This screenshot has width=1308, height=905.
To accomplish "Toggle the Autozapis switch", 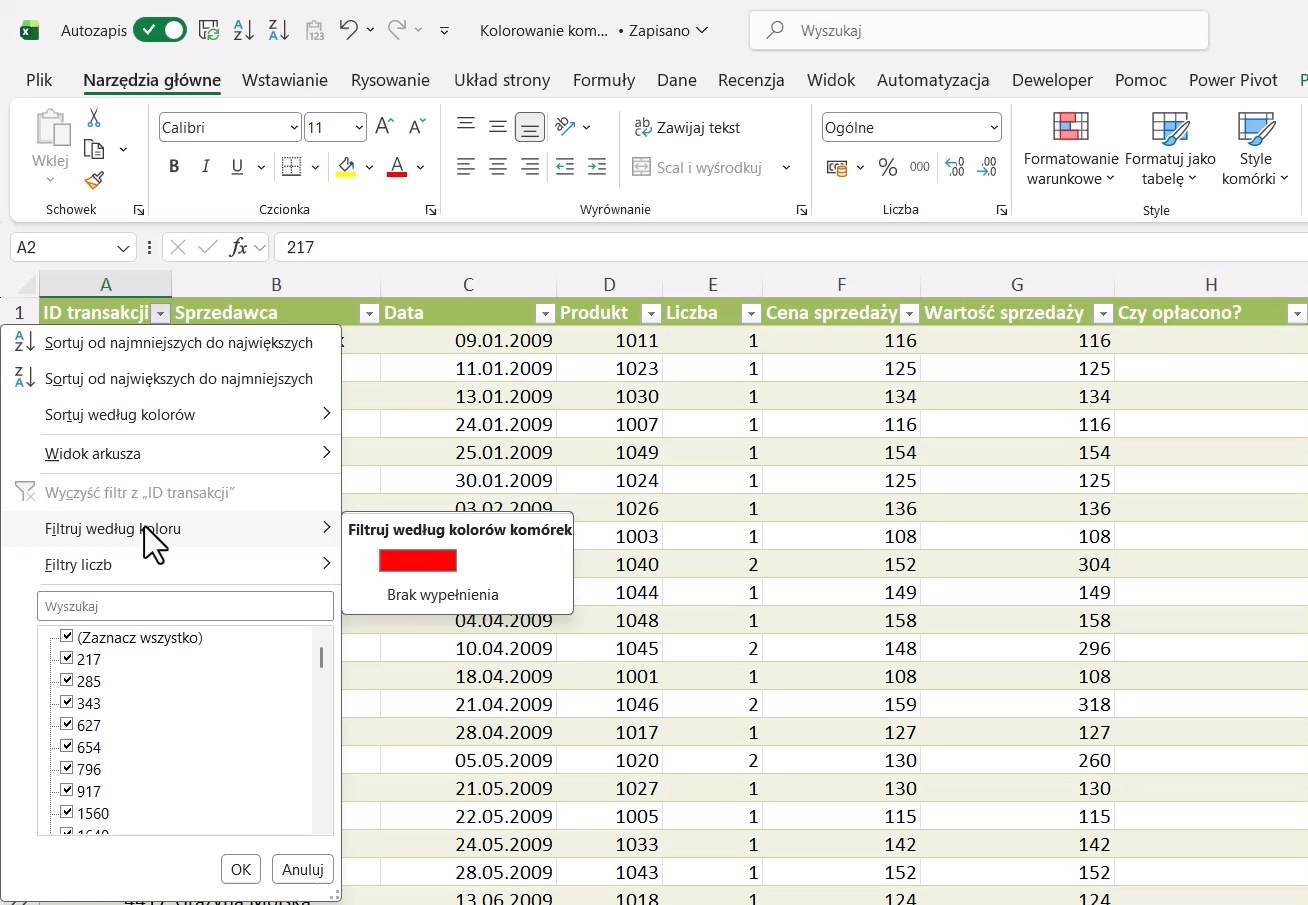I will coord(160,30).
